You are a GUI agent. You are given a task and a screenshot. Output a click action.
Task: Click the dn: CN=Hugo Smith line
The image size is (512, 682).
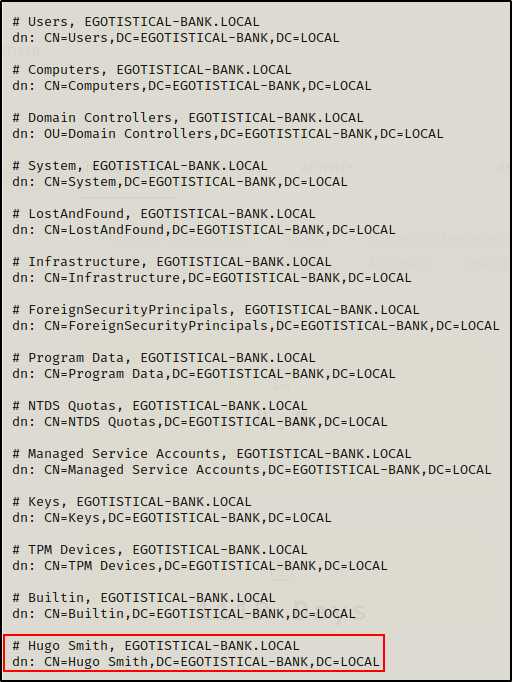coord(196,662)
